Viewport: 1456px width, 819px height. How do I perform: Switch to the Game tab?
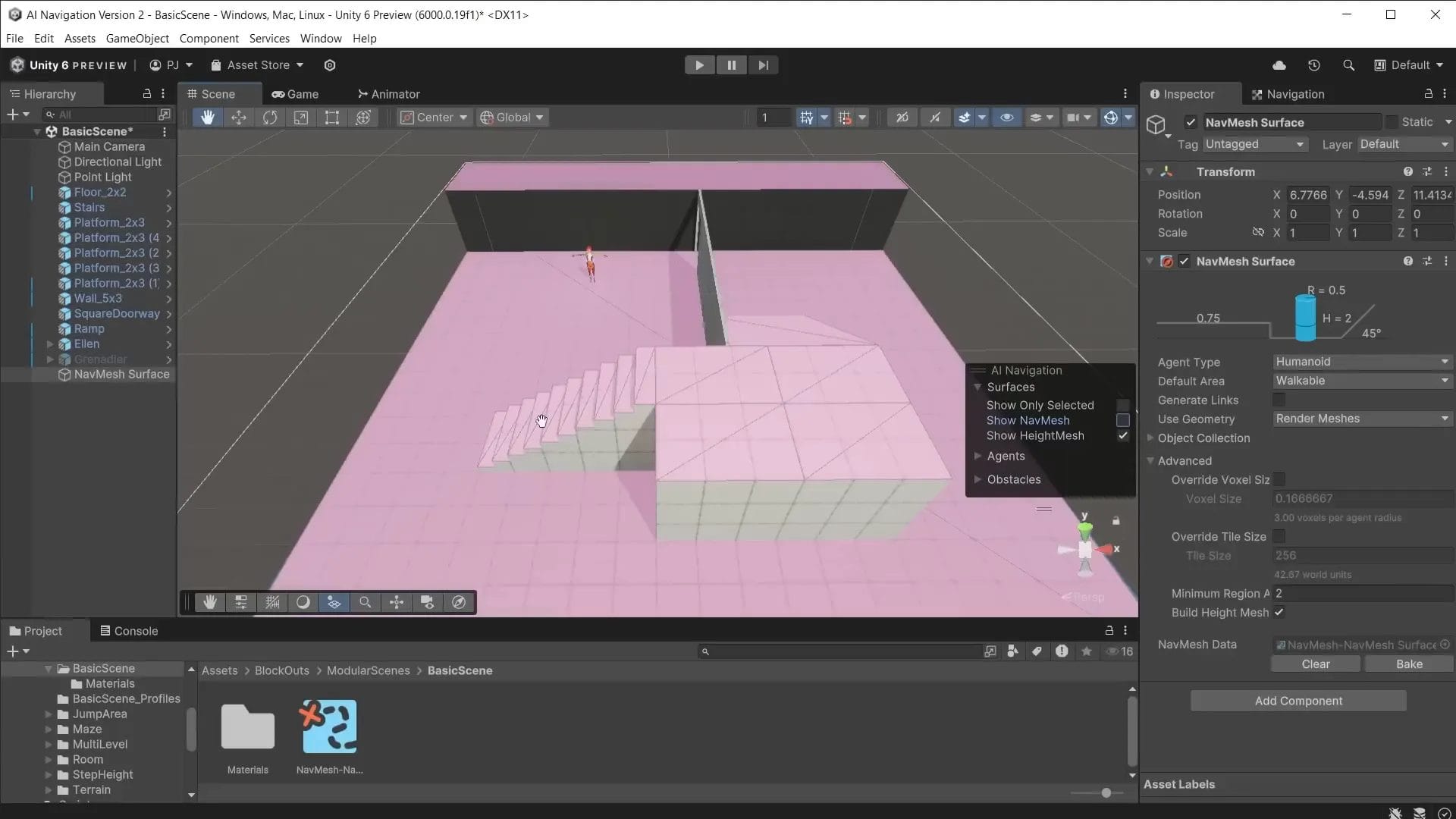[296, 93]
